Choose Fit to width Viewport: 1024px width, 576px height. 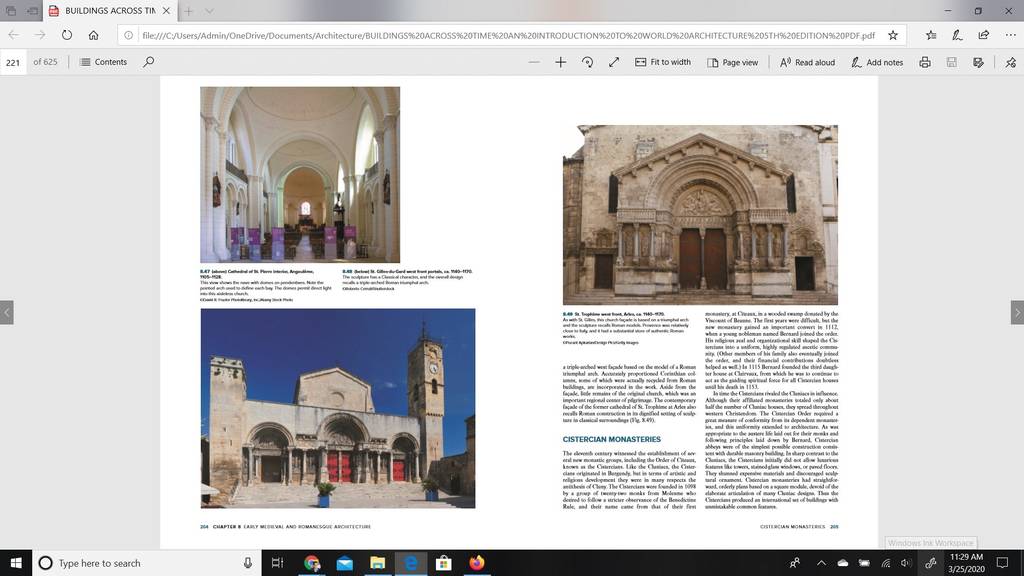point(663,62)
